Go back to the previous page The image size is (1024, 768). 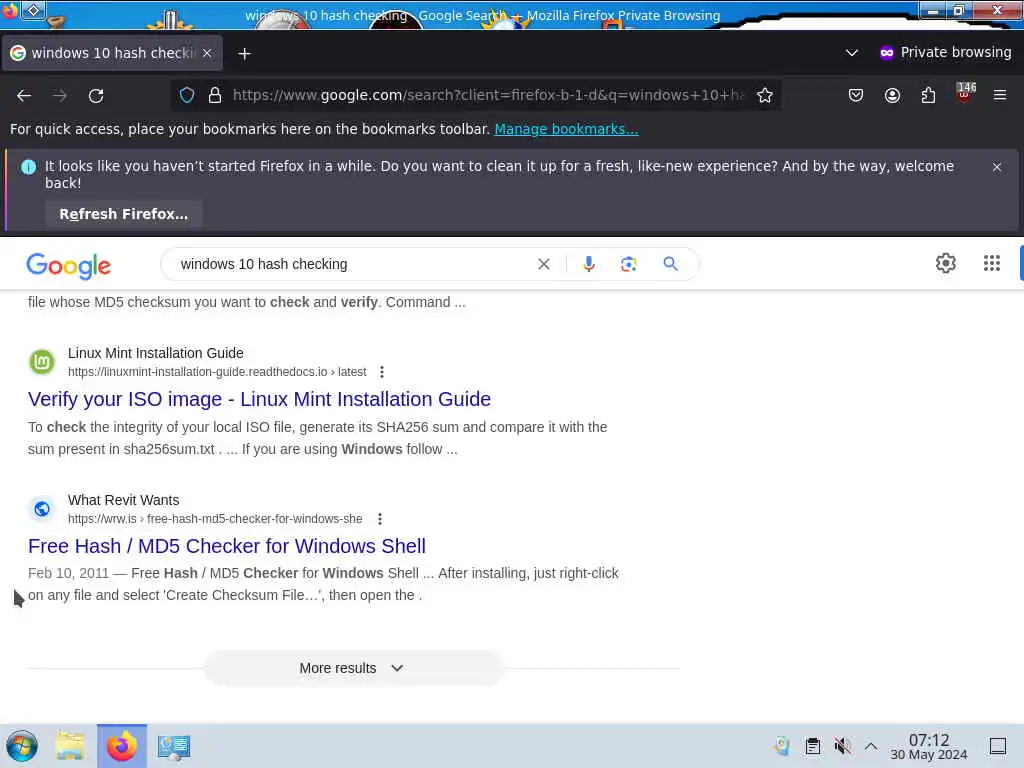click(24, 95)
